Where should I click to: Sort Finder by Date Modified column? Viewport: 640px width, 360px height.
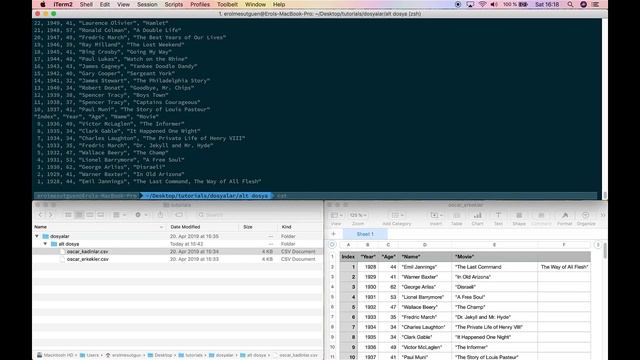203,227
